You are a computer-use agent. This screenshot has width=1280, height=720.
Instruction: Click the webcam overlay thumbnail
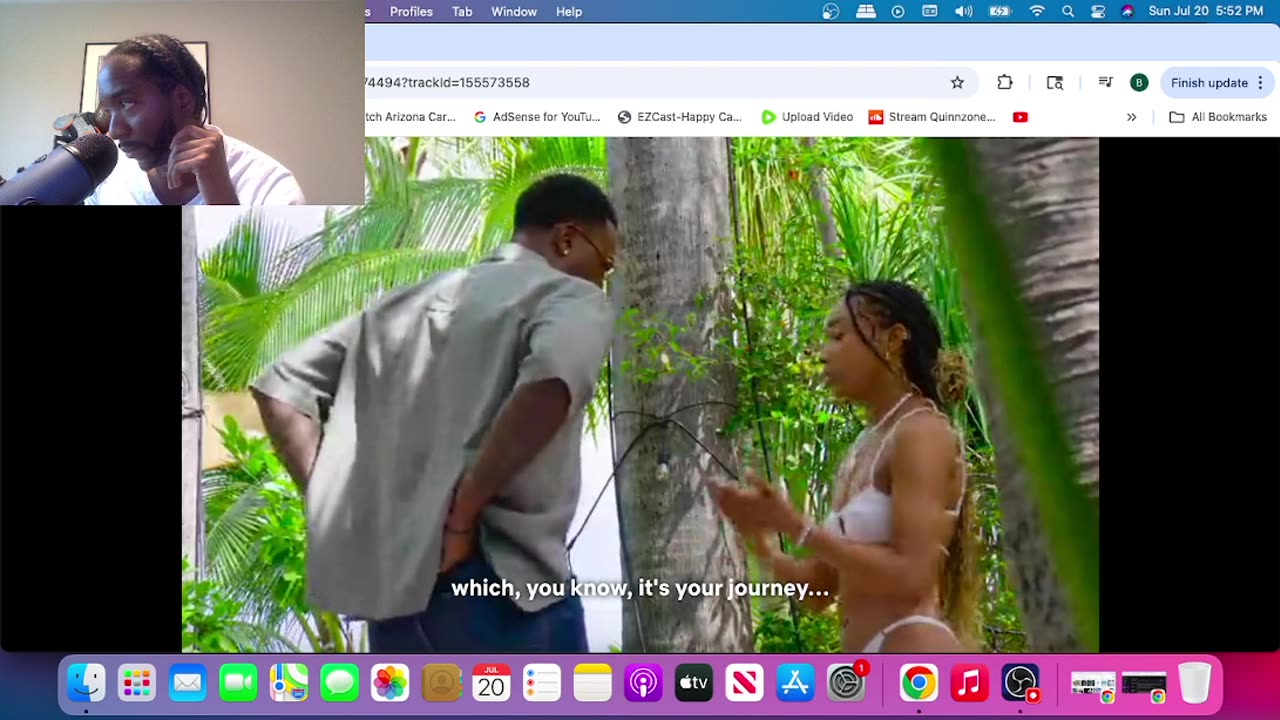click(182, 102)
